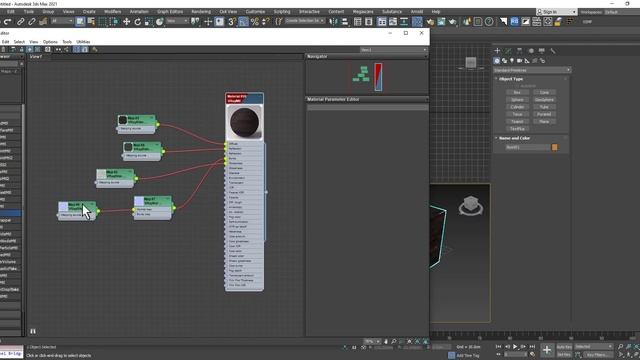Image resolution: width=640 pixels, height=360 pixels.
Task: Open the Options menu in material editor
Action: pos(50,42)
